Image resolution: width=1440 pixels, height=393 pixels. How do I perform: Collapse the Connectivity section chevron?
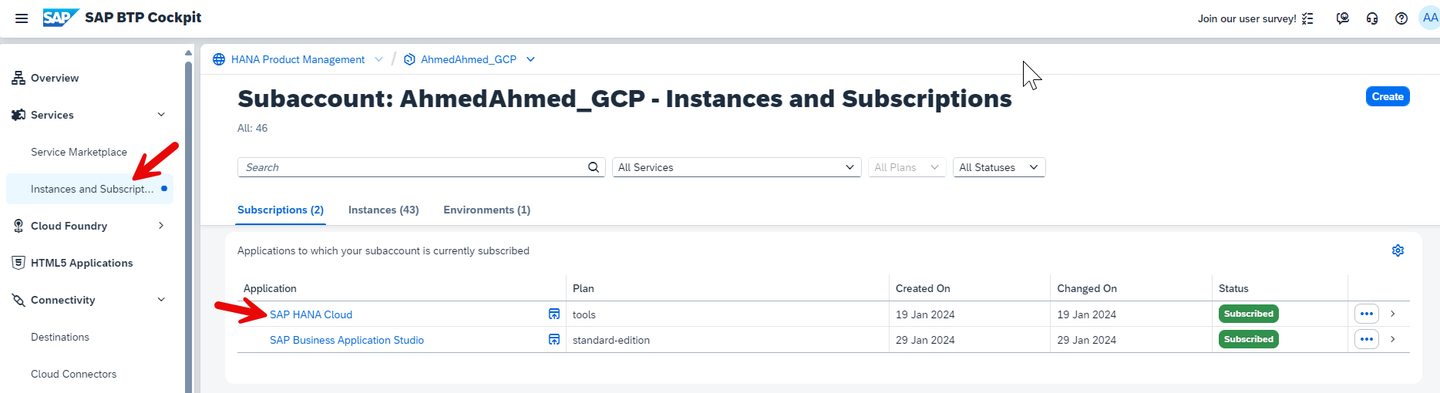pos(161,300)
